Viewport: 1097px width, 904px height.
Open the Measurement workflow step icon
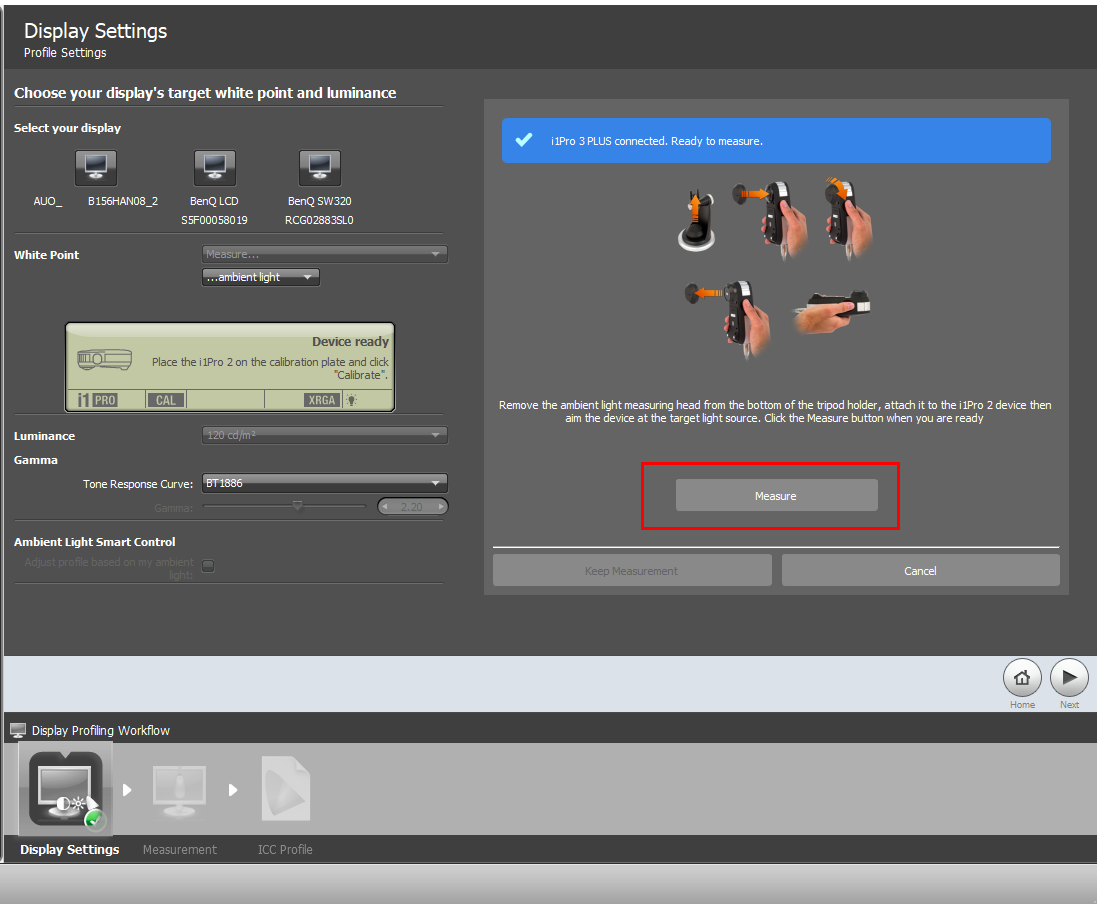(179, 791)
